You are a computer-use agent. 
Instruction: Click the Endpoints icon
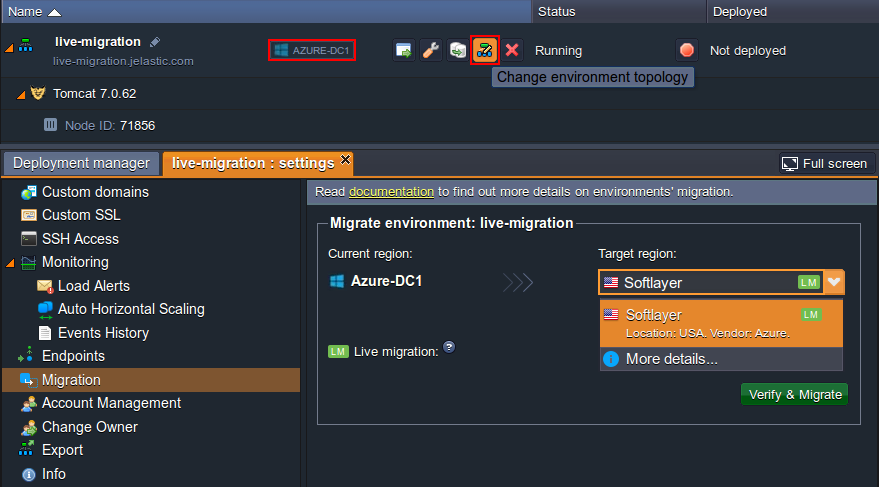tap(26, 354)
